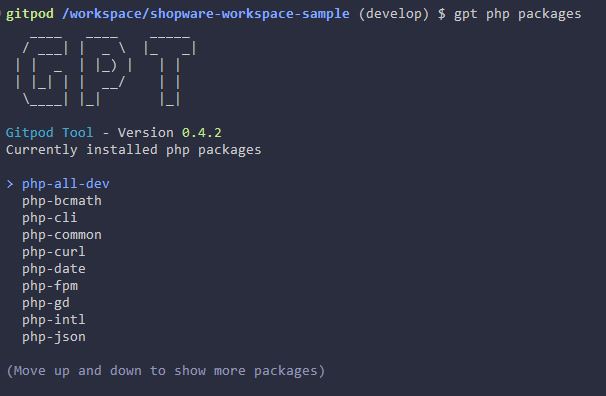Click the 'gpt php packages' command text
Image resolution: width=606 pixels, height=396 pixels.
517,14
